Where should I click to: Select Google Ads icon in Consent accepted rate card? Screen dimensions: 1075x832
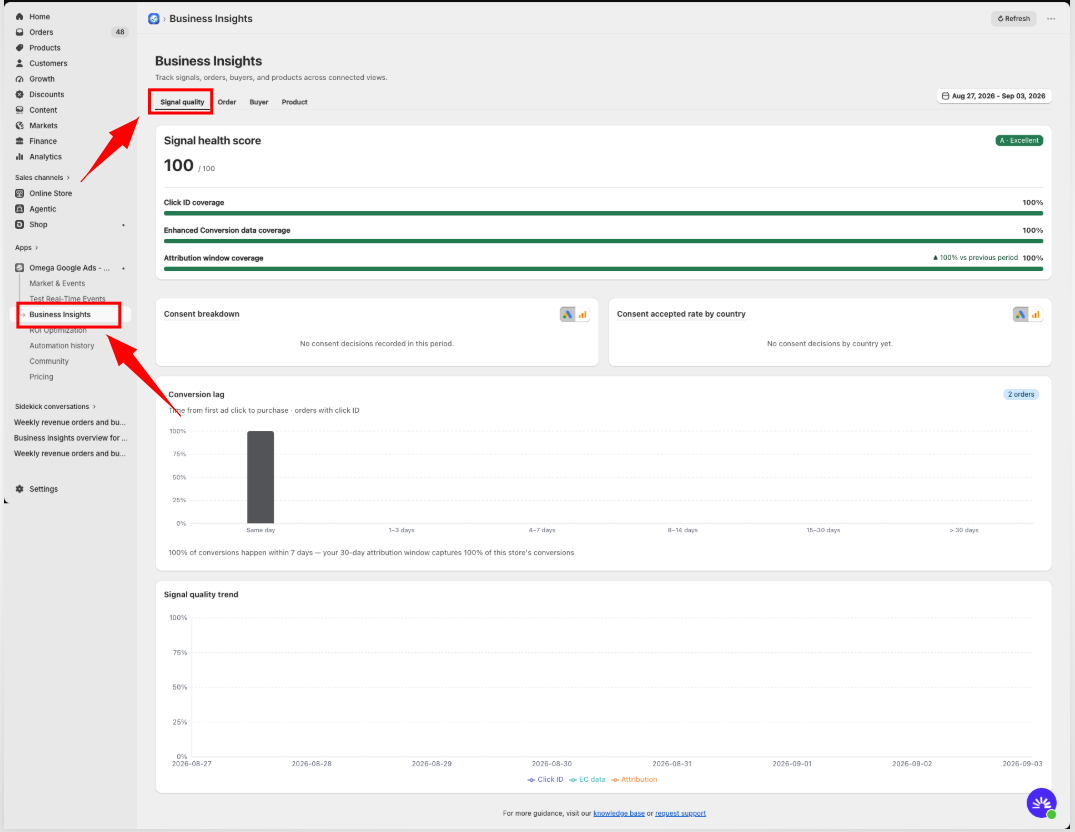(x=1020, y=315)
